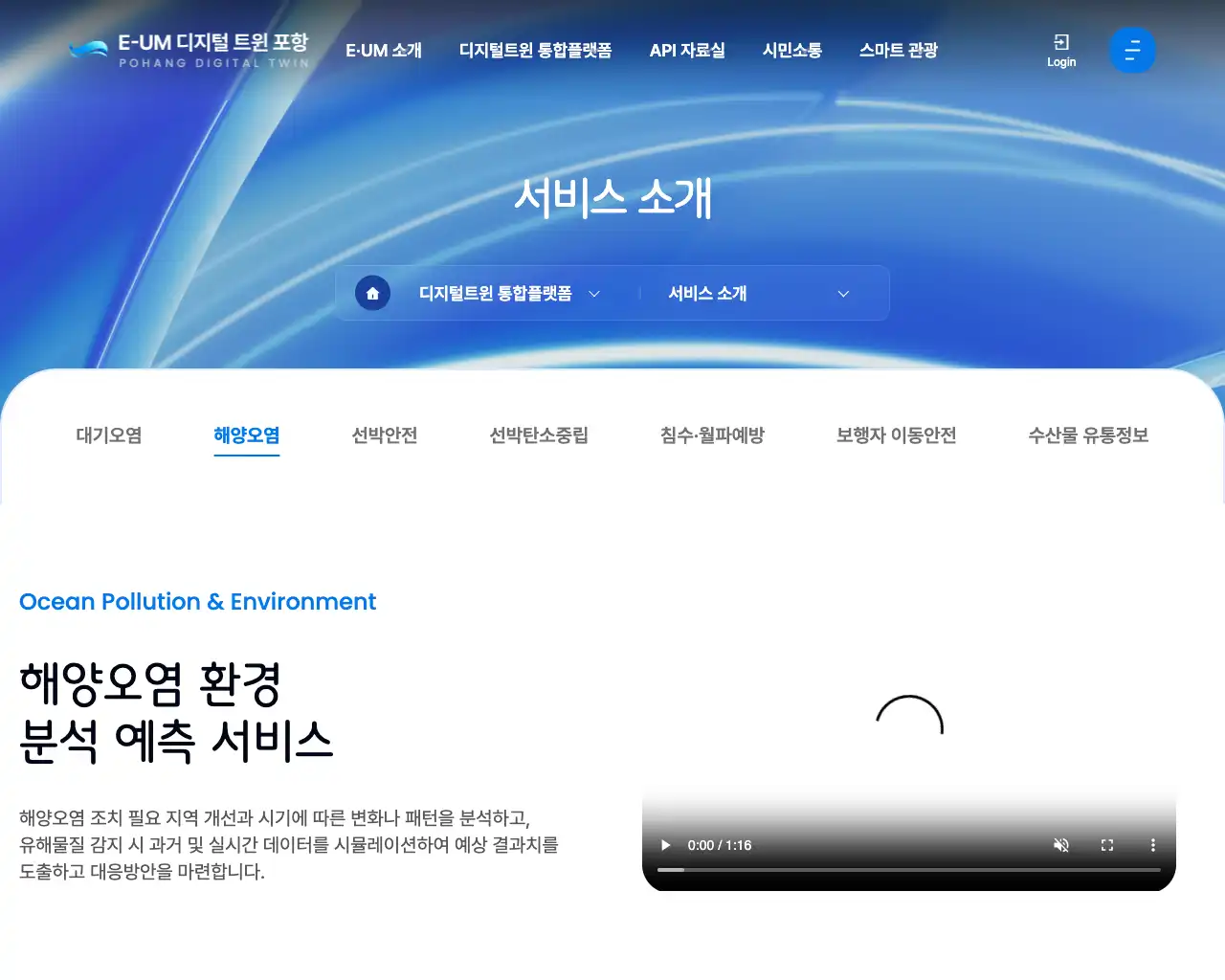Screen dimensions: 1225x980
Task: Go home via breadcrumb home icon
Action: 372,293
